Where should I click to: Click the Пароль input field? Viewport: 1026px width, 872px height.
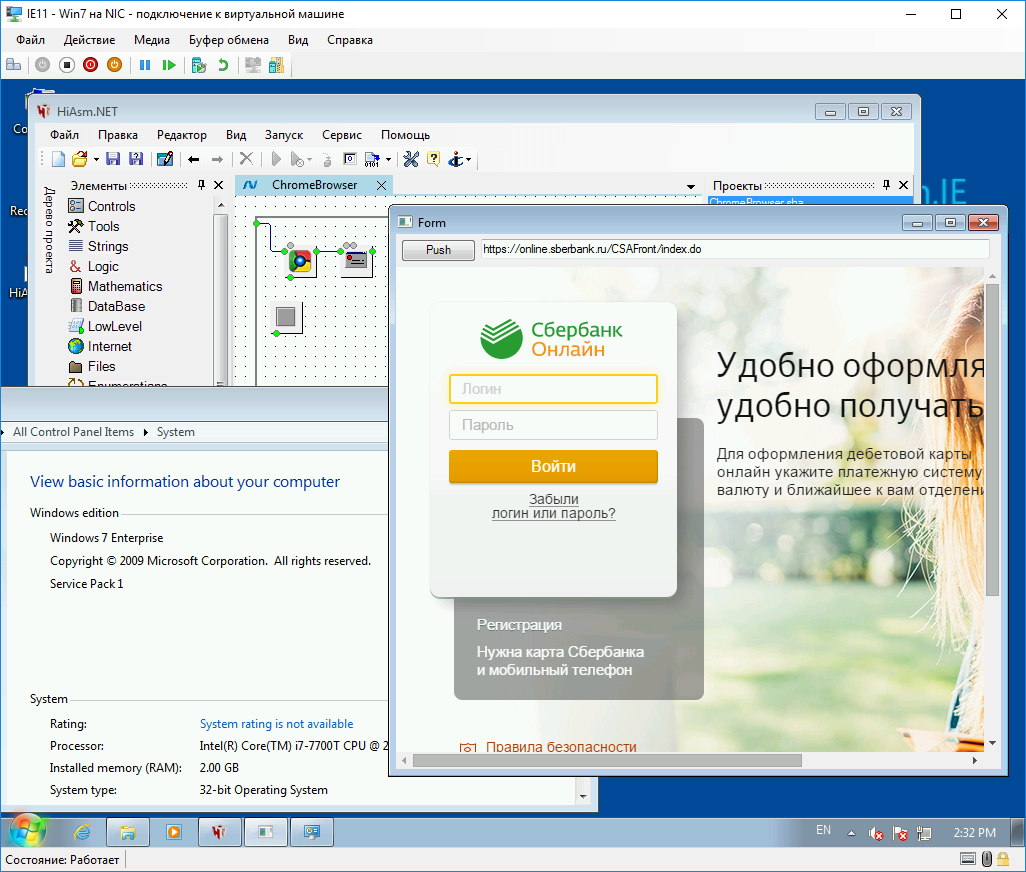(x=553, y=425)
